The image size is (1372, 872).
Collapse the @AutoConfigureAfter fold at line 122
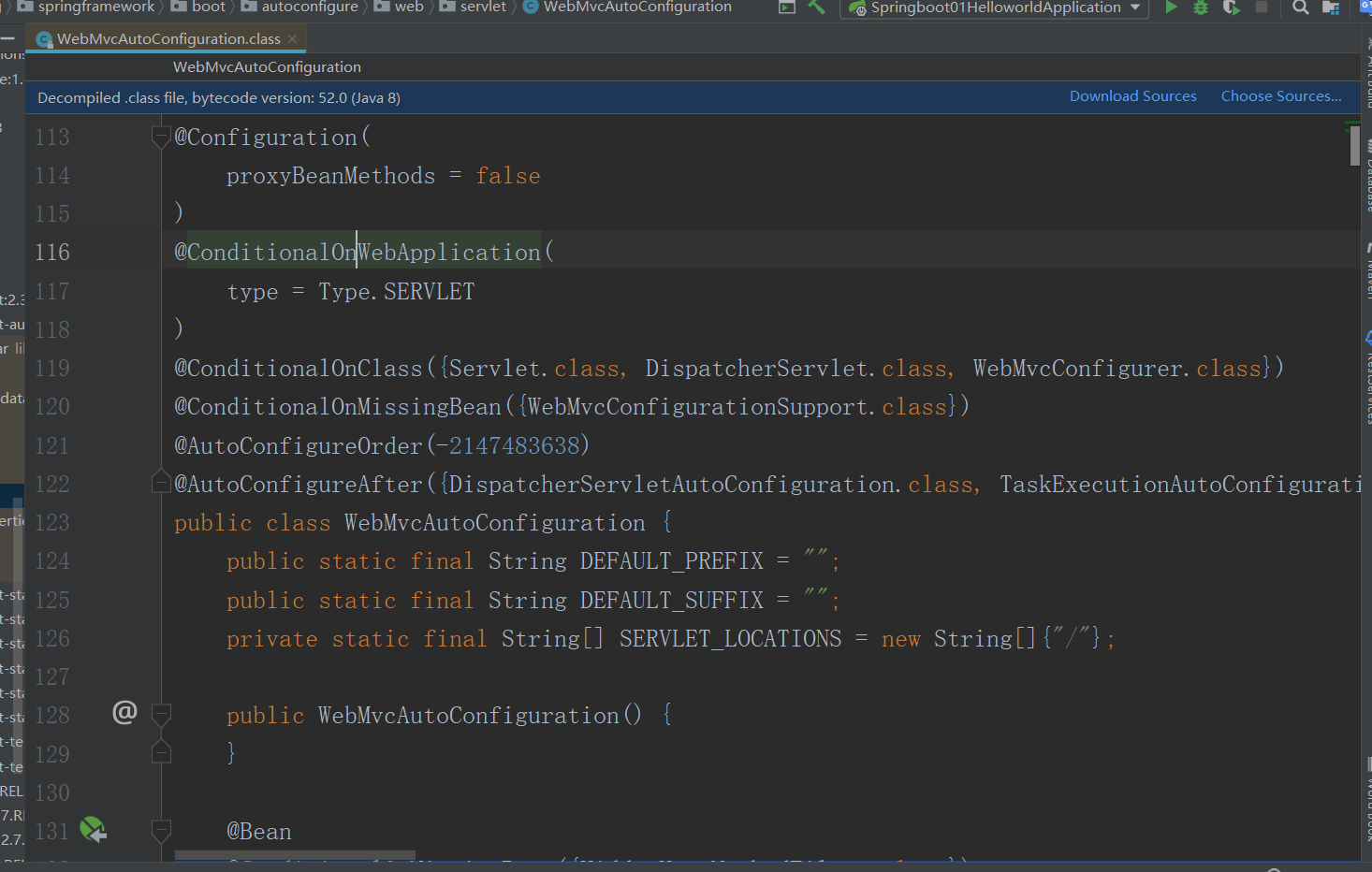pos(161,484)
